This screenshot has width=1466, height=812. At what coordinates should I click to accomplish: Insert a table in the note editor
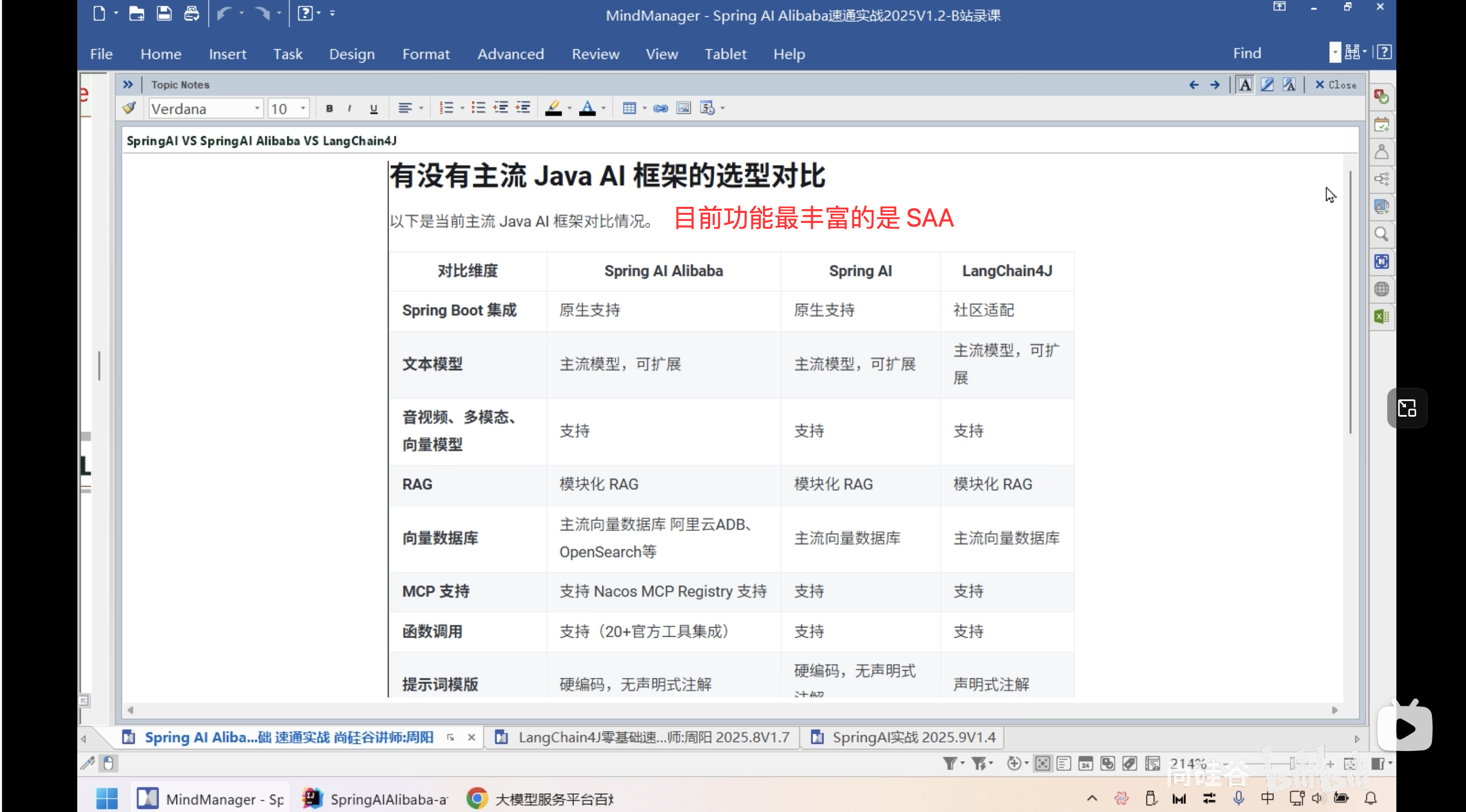point(629,108)
